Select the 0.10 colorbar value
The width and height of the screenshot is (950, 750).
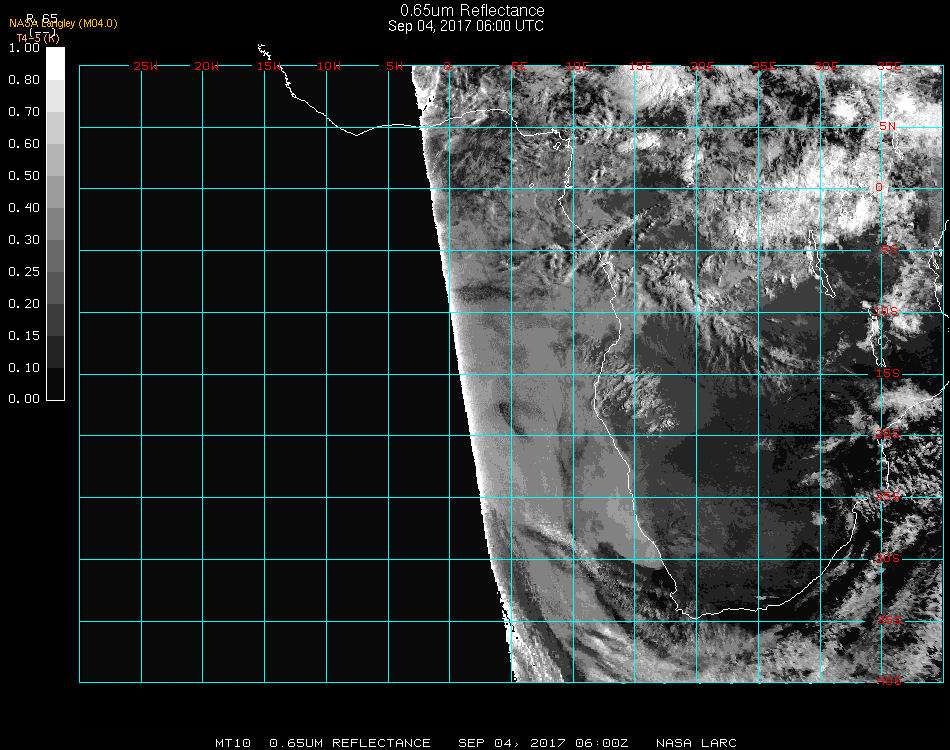click(x=24, y=368)
